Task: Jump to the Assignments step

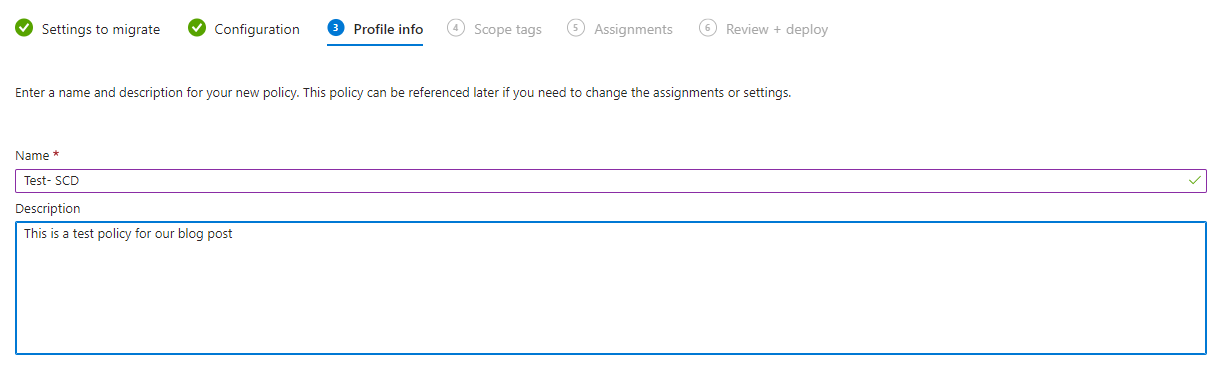Action: click(x=633, y=29)
